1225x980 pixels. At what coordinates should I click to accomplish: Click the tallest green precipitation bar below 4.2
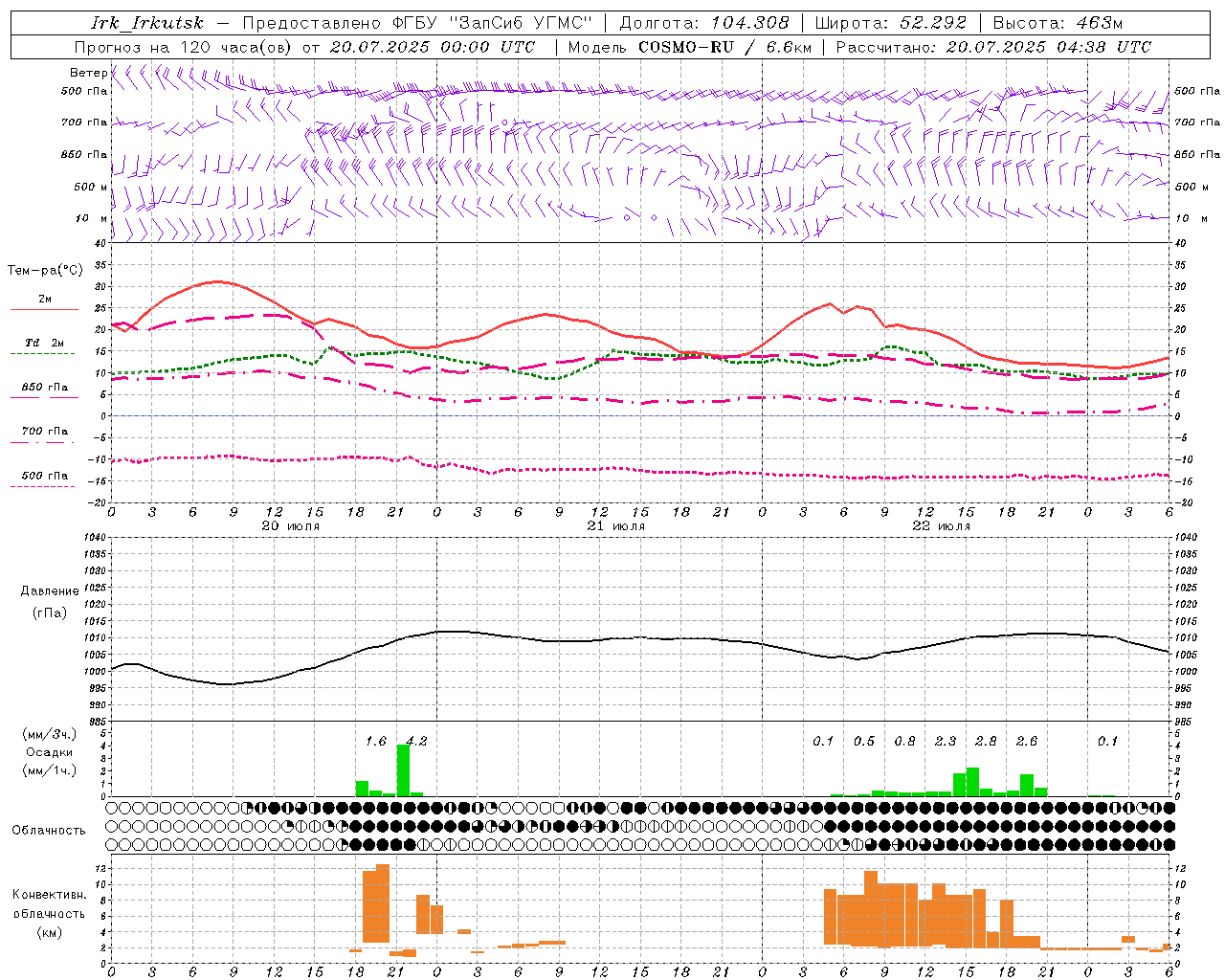point(403,770)
